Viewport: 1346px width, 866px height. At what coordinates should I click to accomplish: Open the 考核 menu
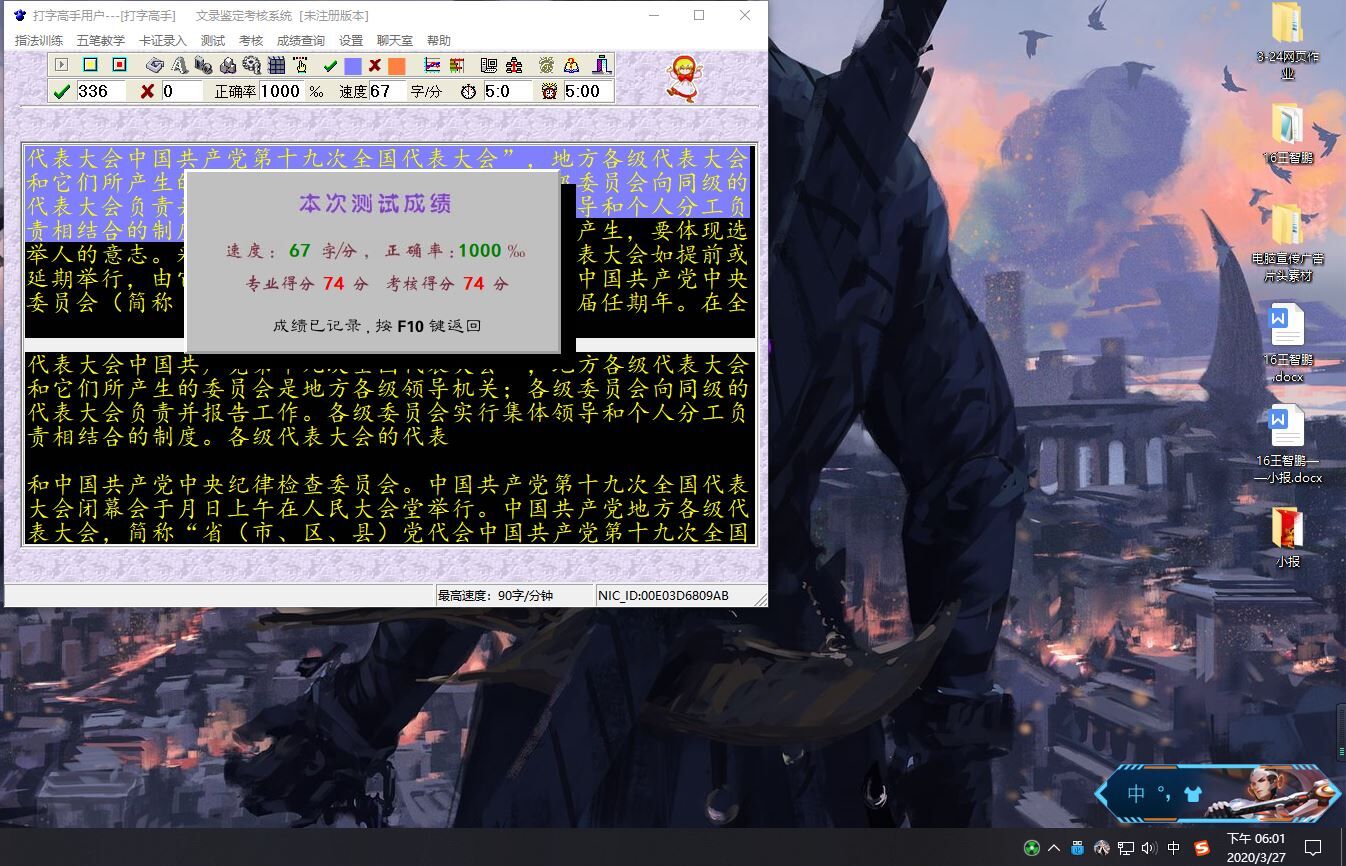pyautogui.click(x=251, y=41)
